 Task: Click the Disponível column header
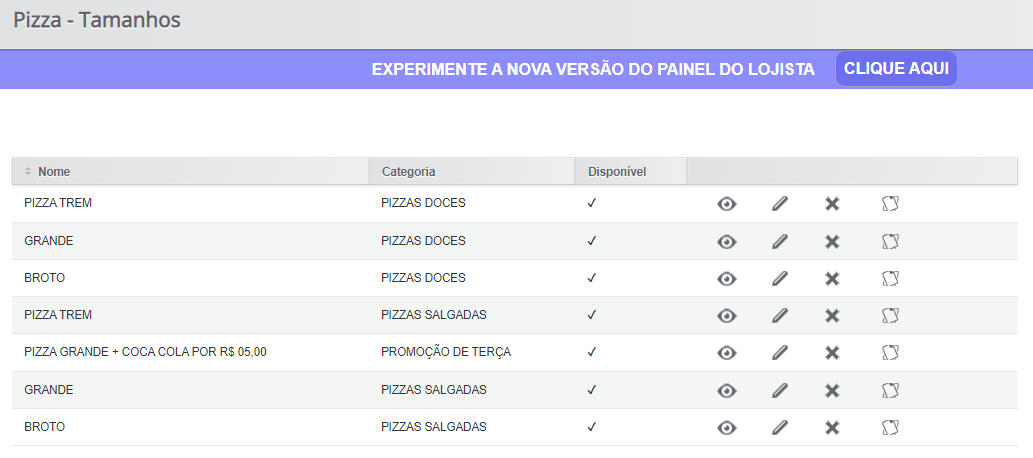coord(617,171)
